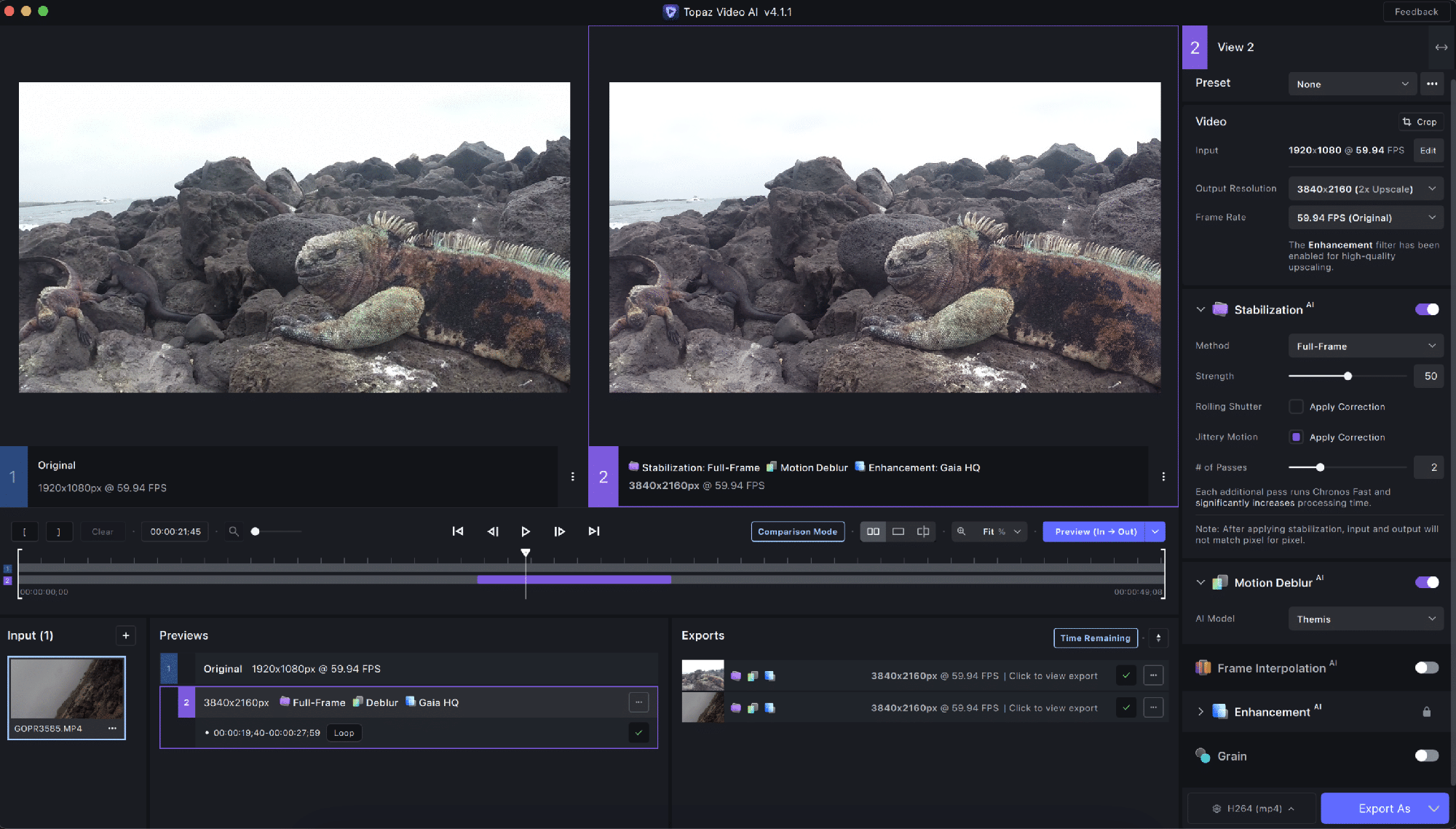Enable the Grain filter

pyautogui.click(x=1427, y=755)
